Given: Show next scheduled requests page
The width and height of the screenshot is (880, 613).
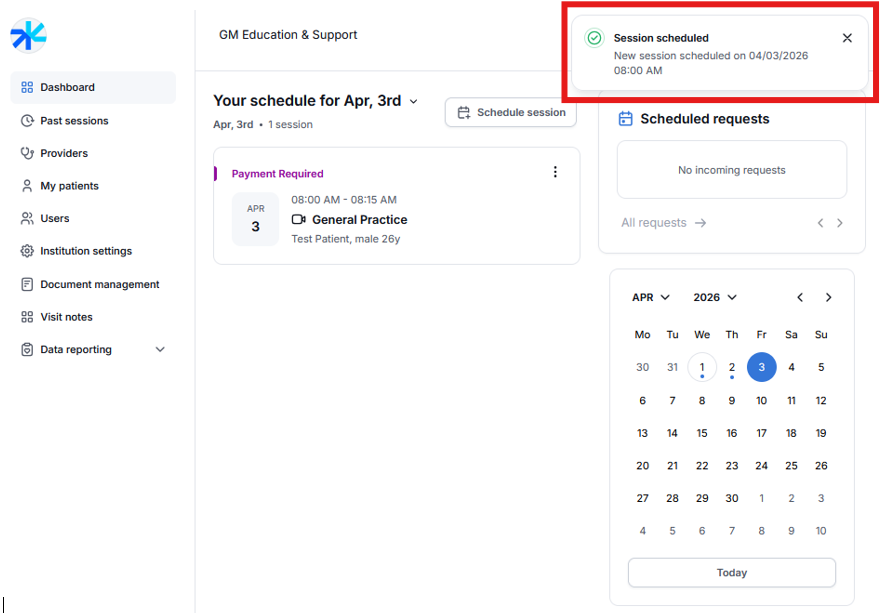Looking at the screenshot, I should (x=840, y=223).
